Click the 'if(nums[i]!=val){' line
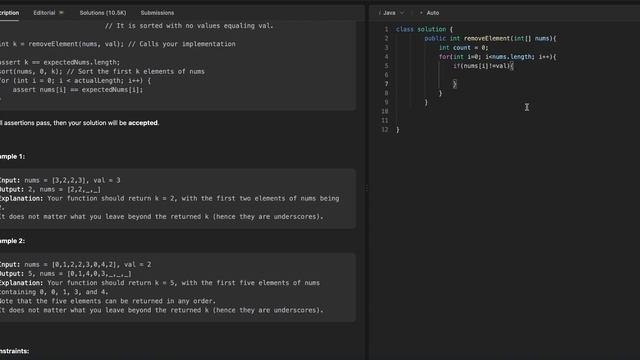The image size is (640, 360). tap(483, 66)
